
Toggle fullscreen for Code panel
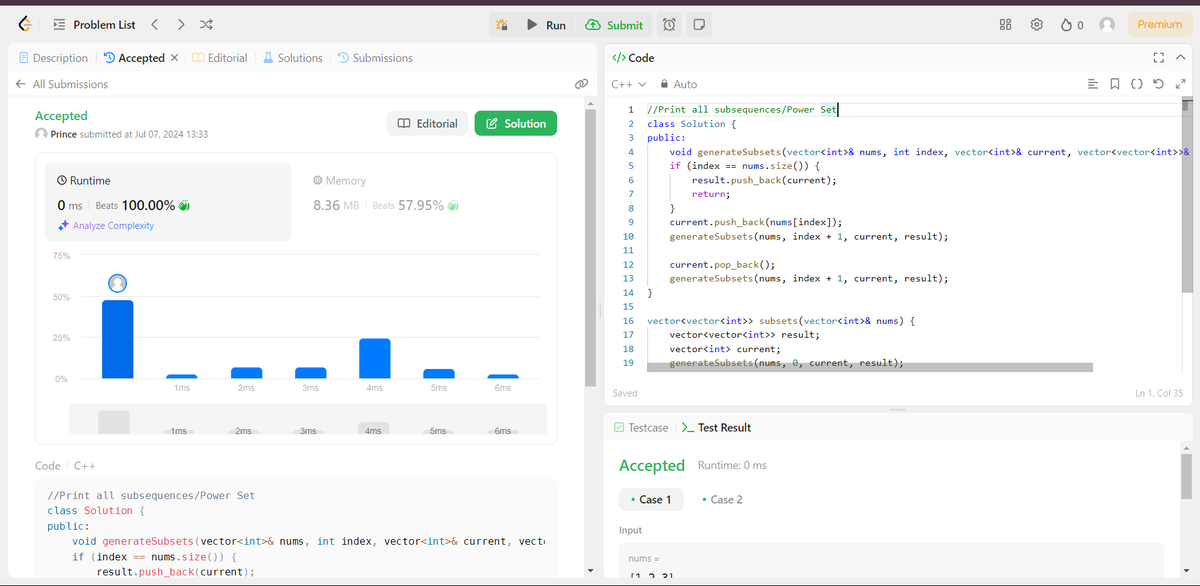pos(1159,58)
